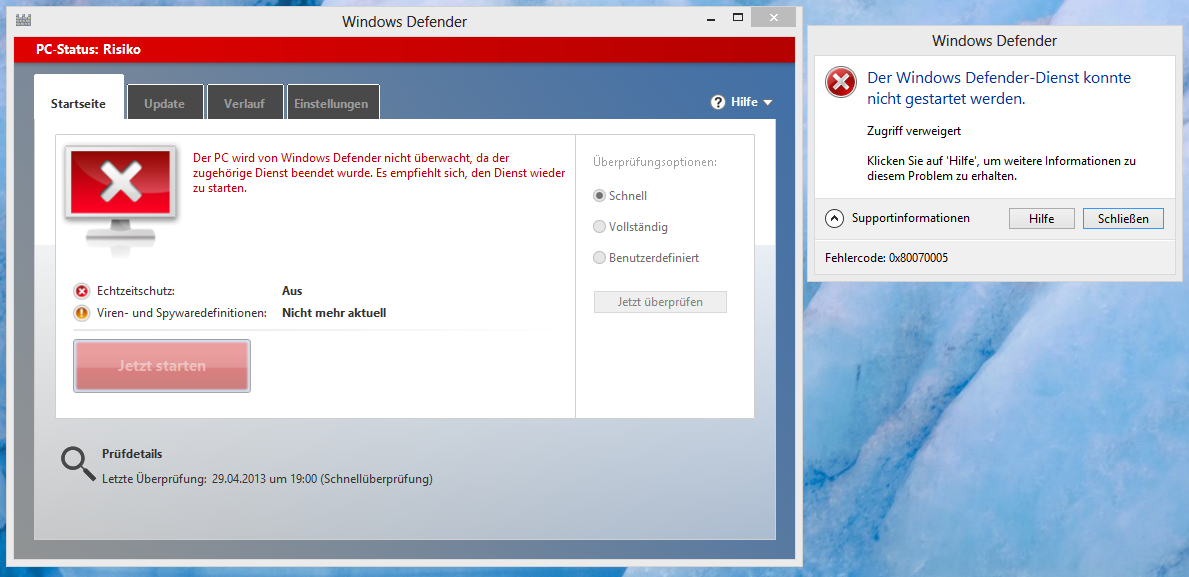Viewport: 1189px width, 577px height.
Task: Collapse the Supportinformationen section
Action: point(834,218)
